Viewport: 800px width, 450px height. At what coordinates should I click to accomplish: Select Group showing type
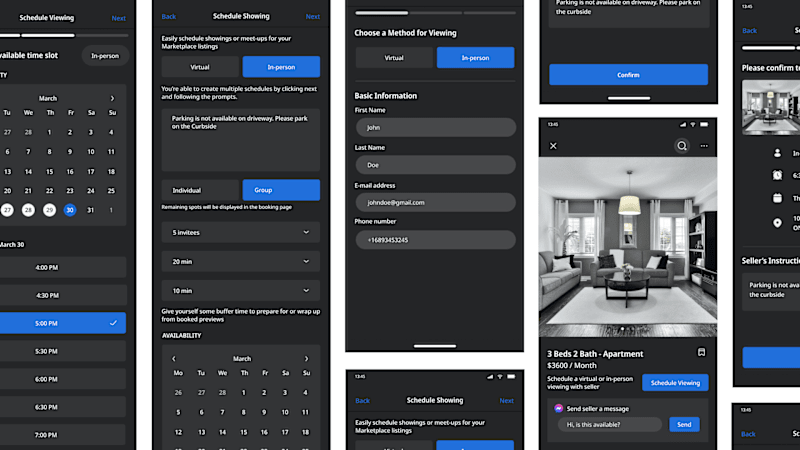281,190
